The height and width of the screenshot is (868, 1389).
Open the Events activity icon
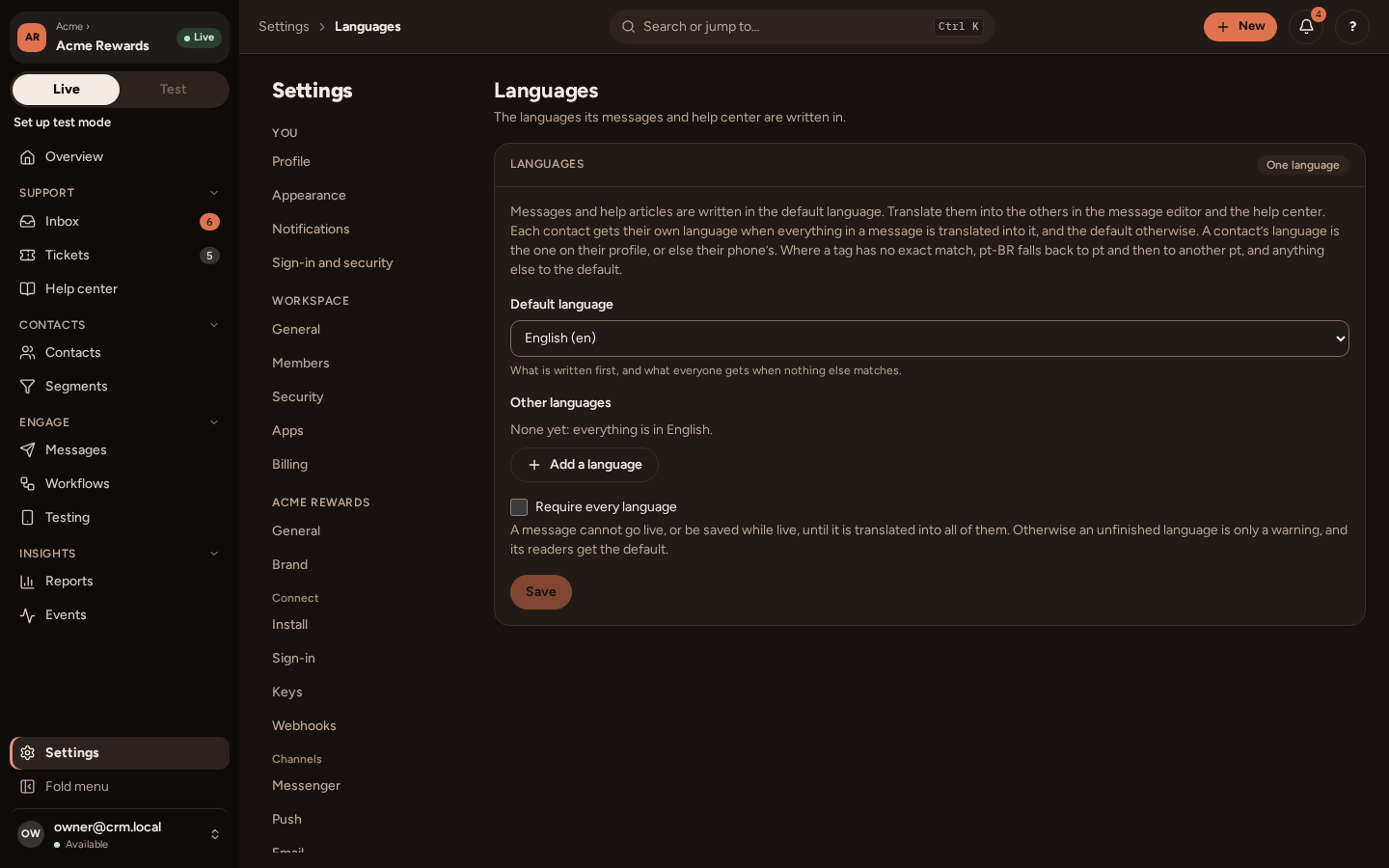point(28,615)
